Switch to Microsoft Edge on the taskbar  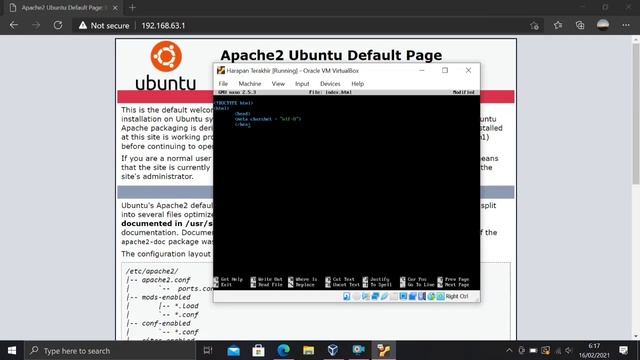click(284, 351)
